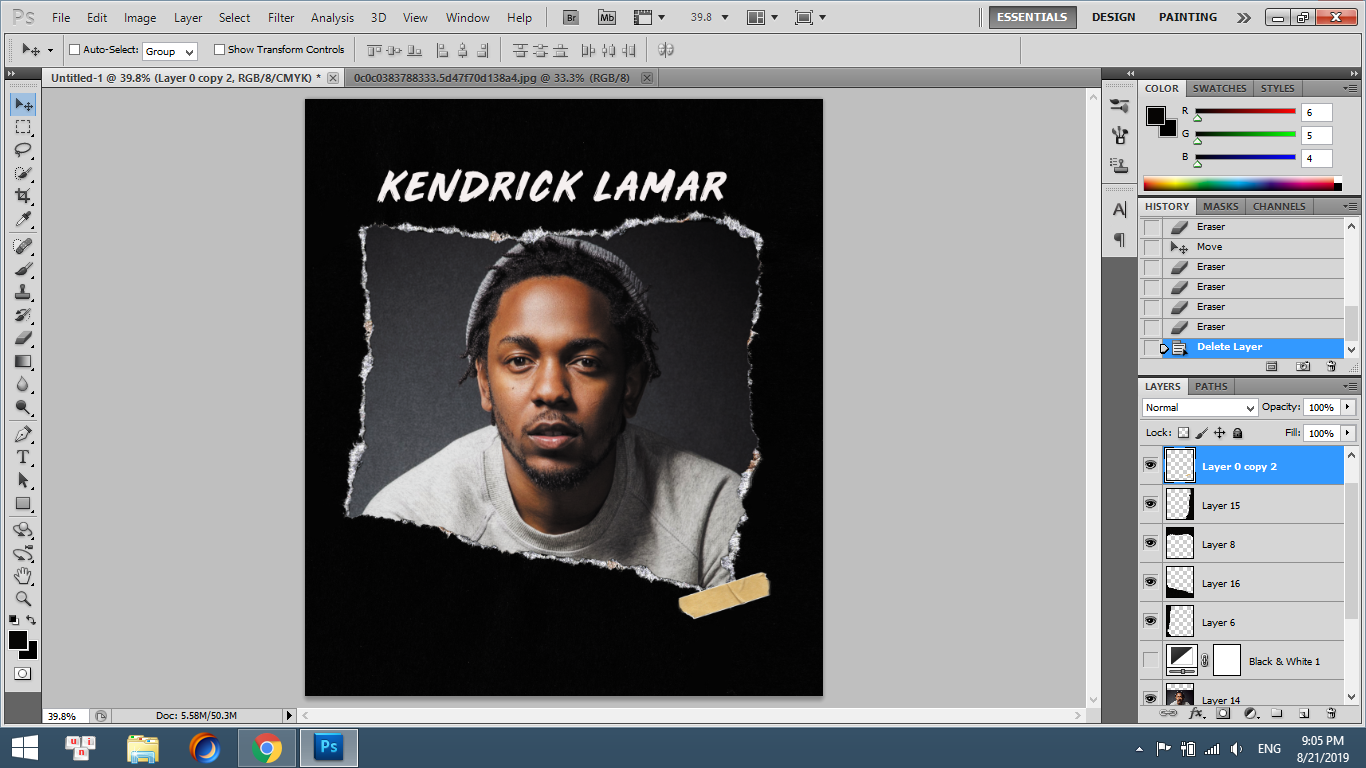Select the History Brush tool
1366x768 pixels.
coord(23,315)
